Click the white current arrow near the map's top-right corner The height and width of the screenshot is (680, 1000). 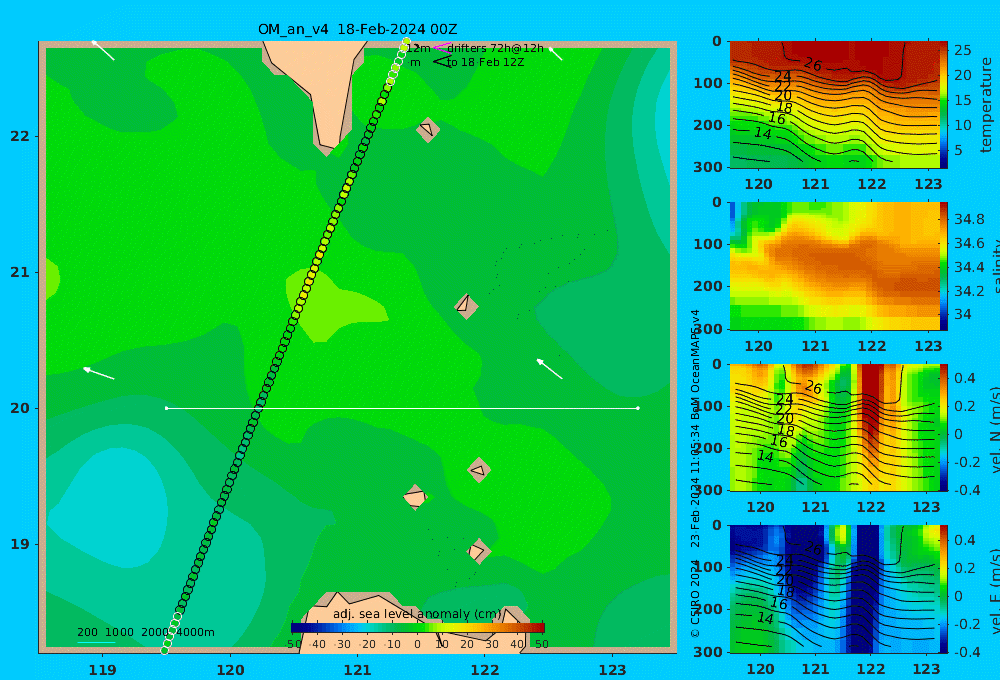(555, 54)
